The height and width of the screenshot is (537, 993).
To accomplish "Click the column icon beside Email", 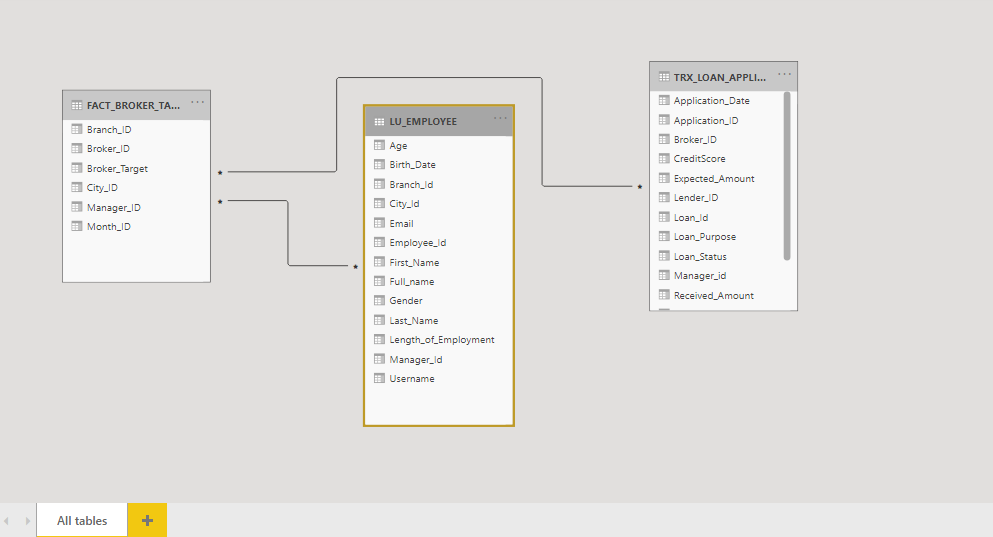I will 379,223.
